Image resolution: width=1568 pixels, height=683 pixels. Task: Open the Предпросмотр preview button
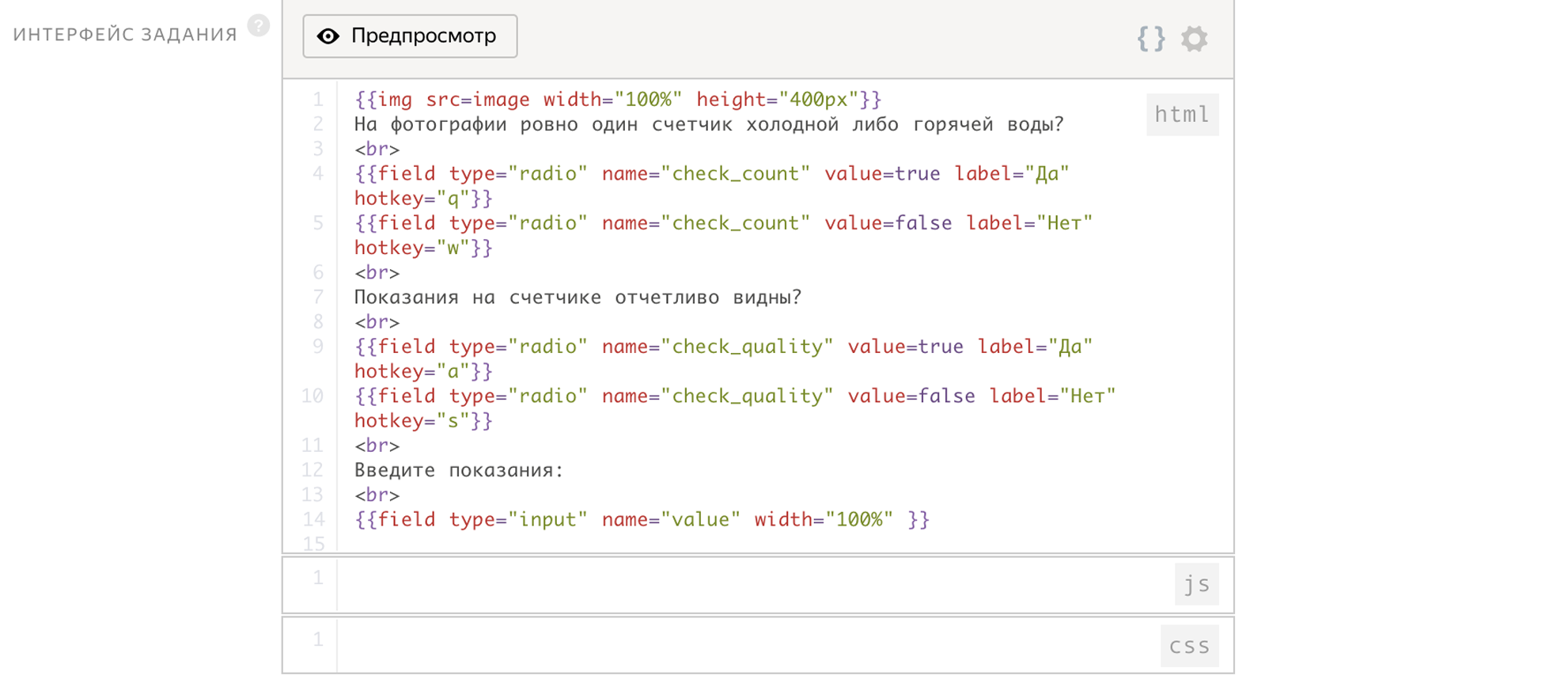pos(410,36)
